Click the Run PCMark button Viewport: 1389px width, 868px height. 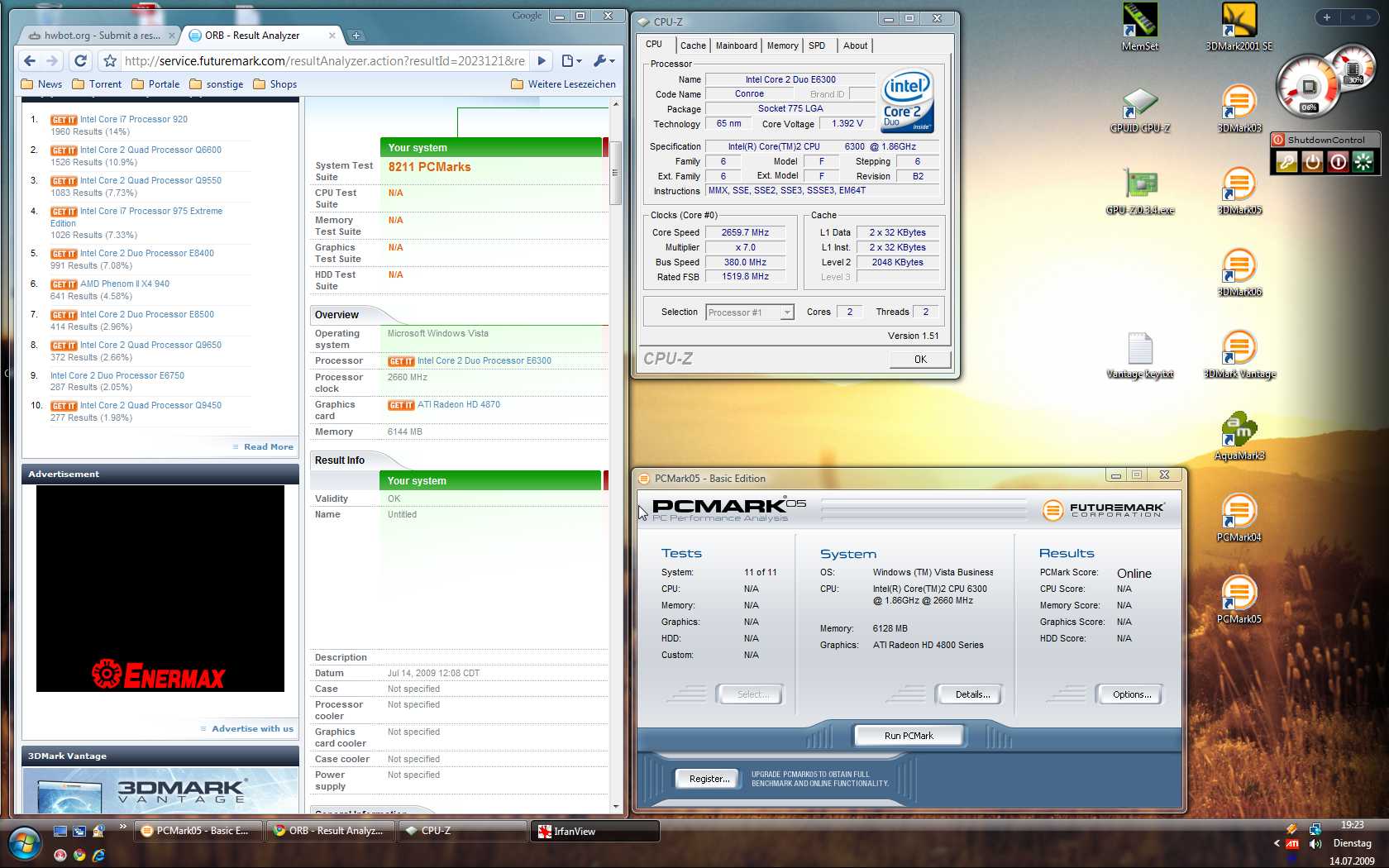[x=909, y=736]
